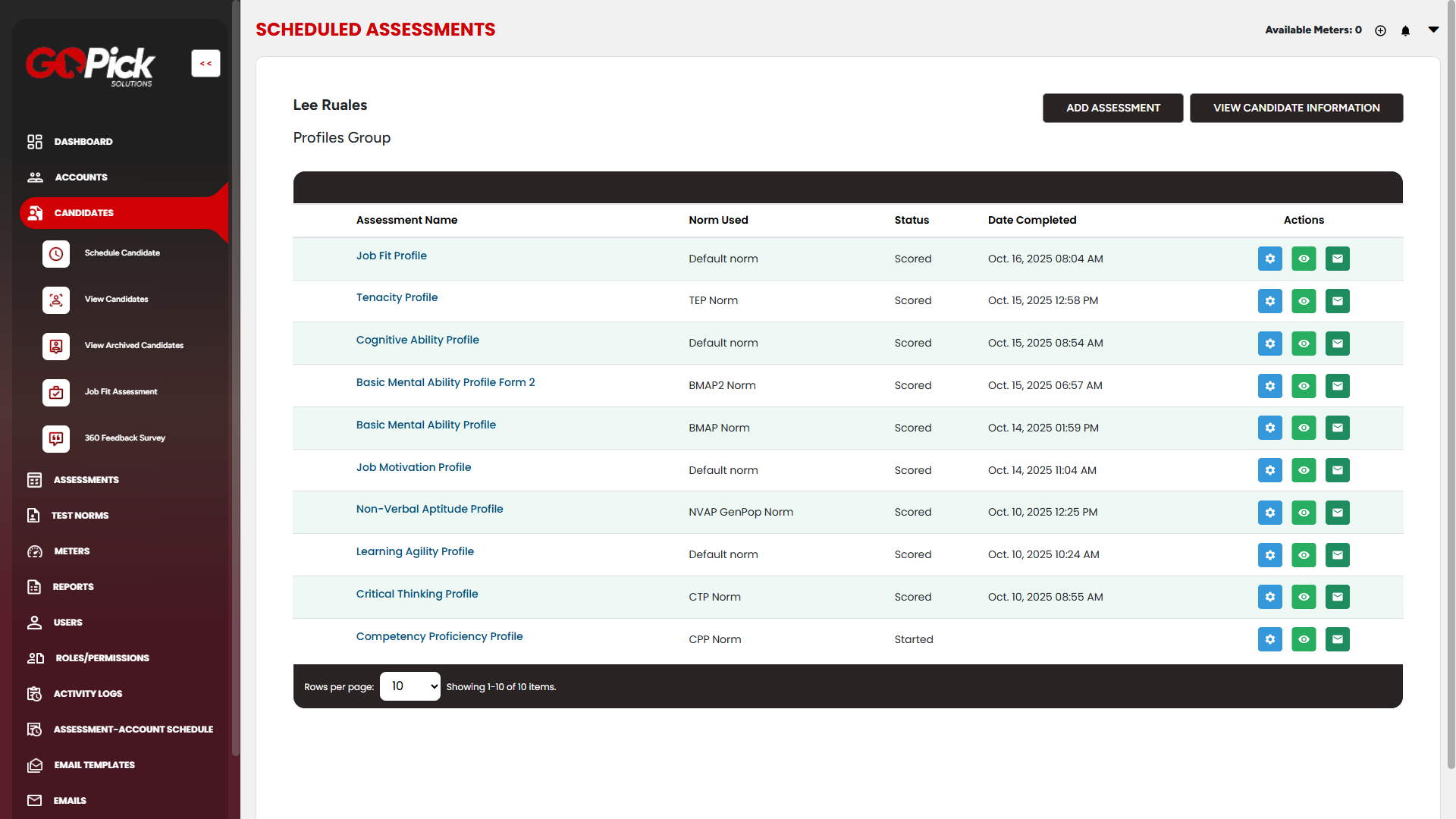Click the GoPick Solutions logo
The height and width of the screenshot is (819, 1456).
[90, 66]
